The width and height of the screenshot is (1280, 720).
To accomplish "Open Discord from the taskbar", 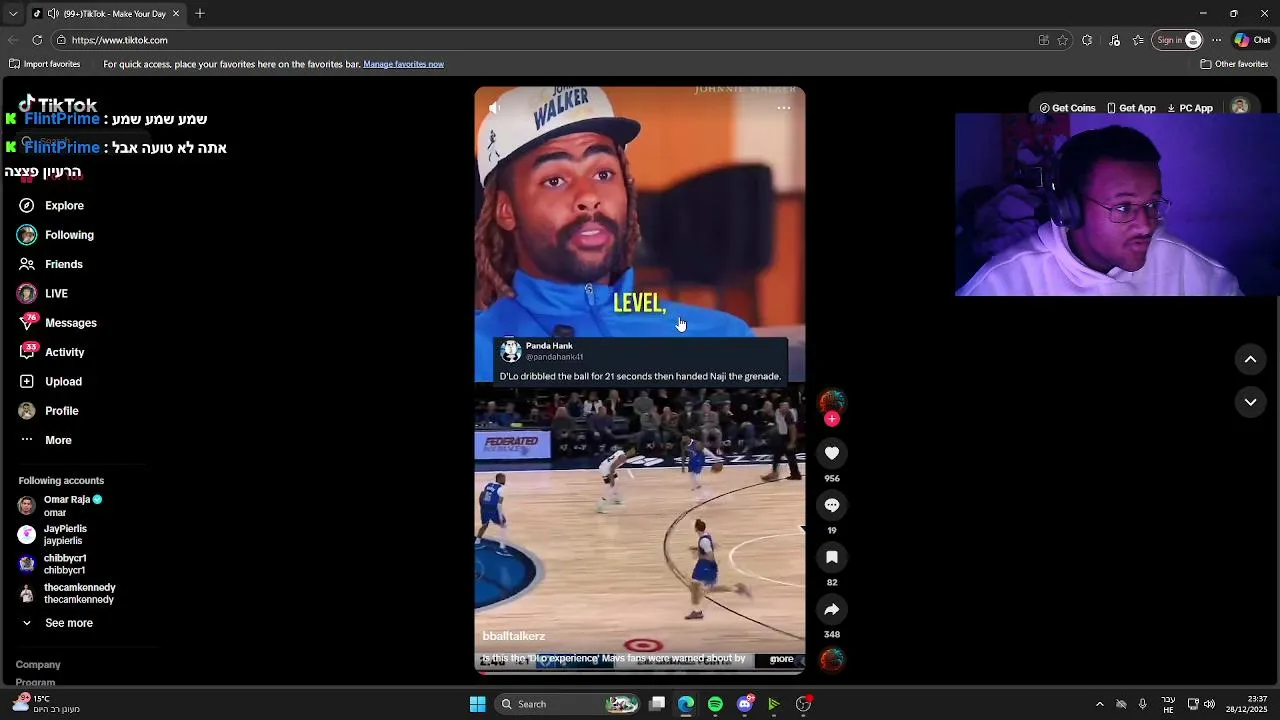I will (x=744, y=704).
